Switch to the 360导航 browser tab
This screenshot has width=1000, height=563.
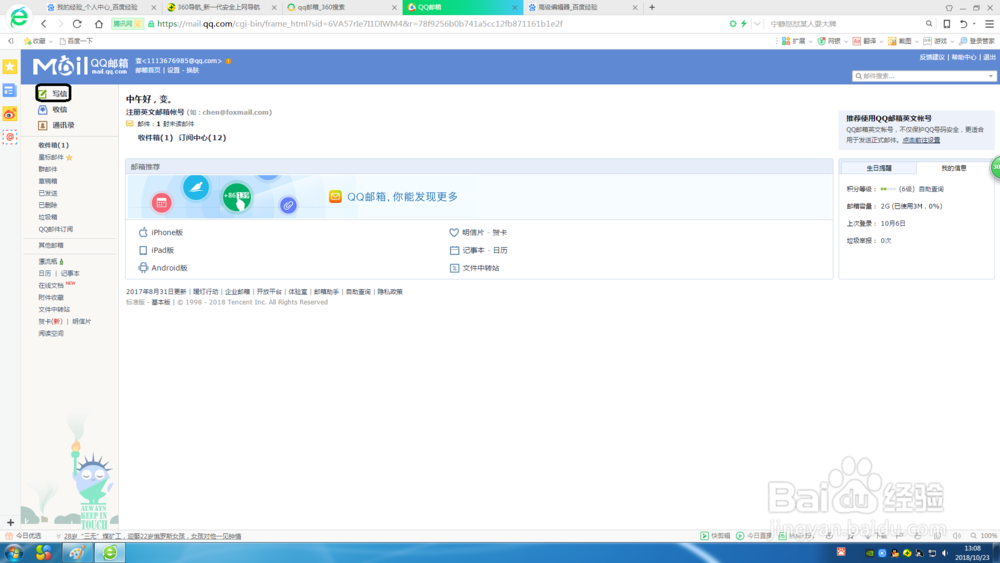pyautogui.click(x=218, y=8)
